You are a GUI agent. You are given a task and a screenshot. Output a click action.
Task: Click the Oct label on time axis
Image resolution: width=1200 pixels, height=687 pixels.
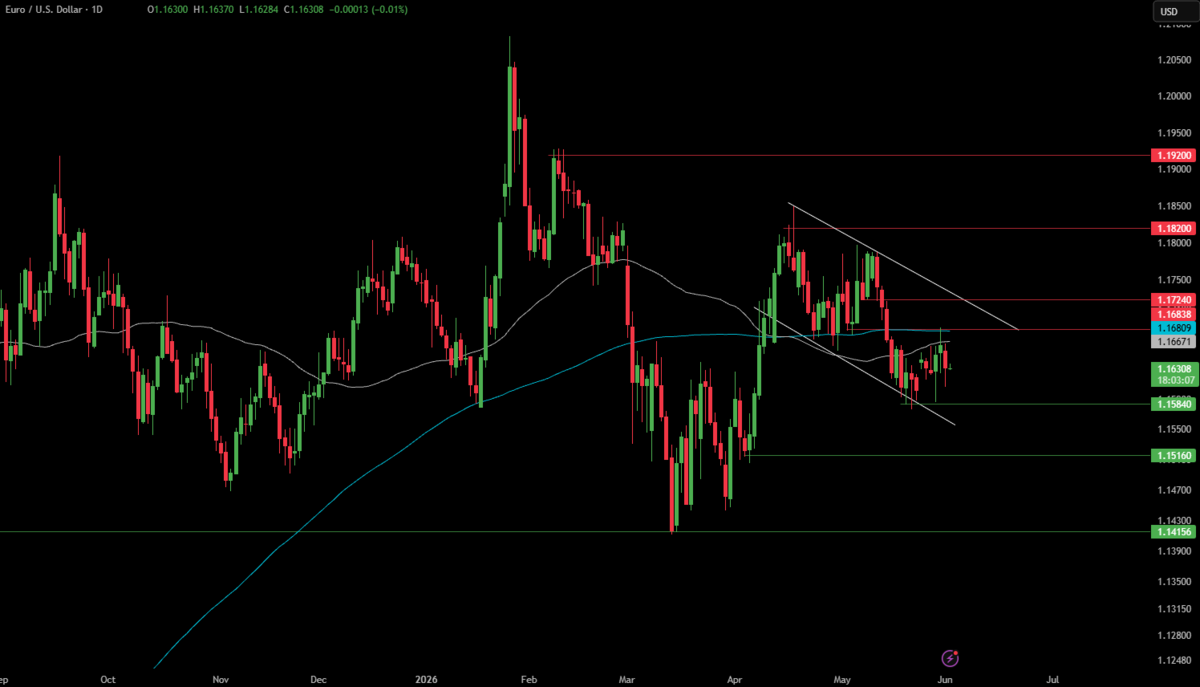[x=107, y=678]
